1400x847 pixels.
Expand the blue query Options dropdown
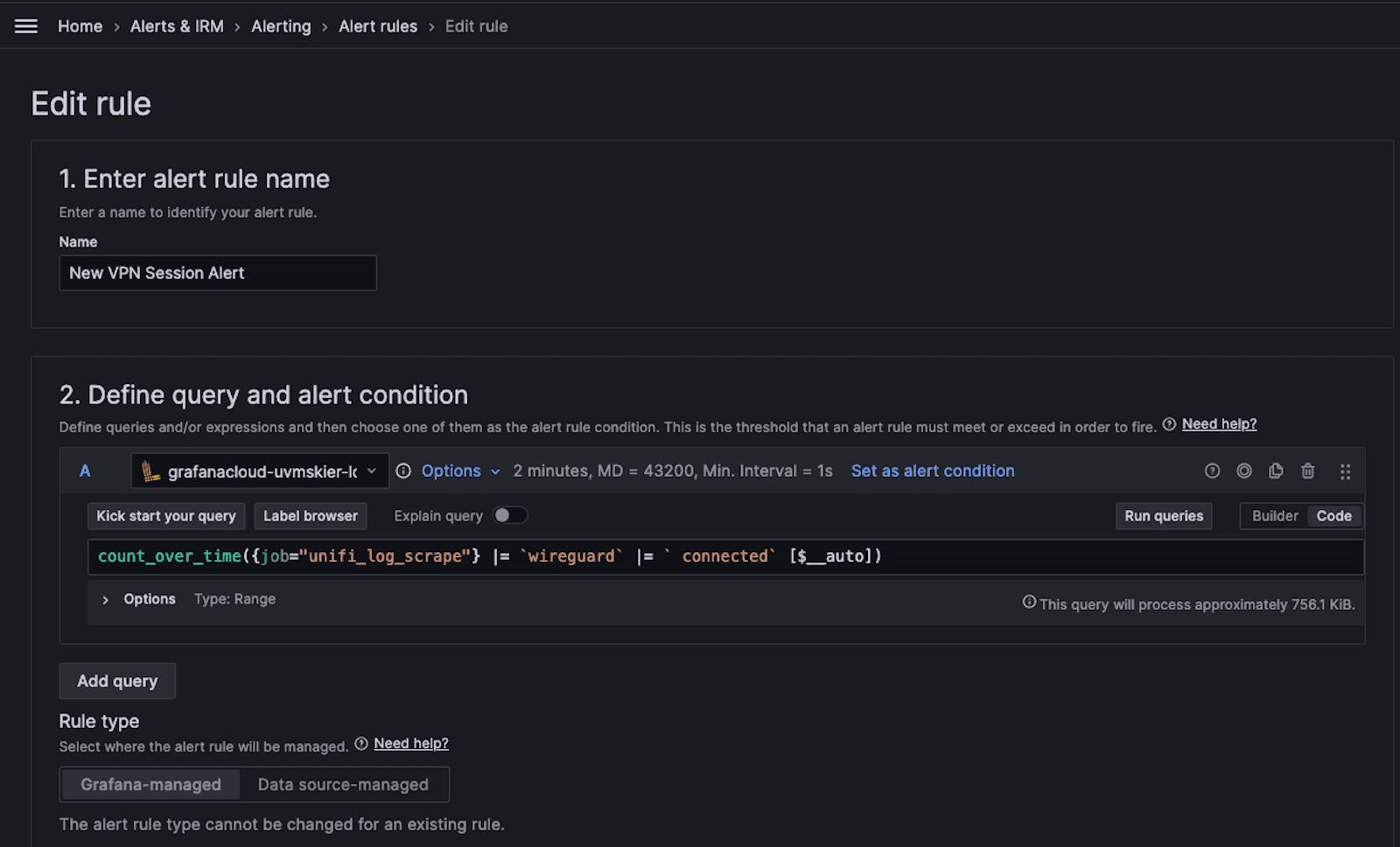pos(460,471)
